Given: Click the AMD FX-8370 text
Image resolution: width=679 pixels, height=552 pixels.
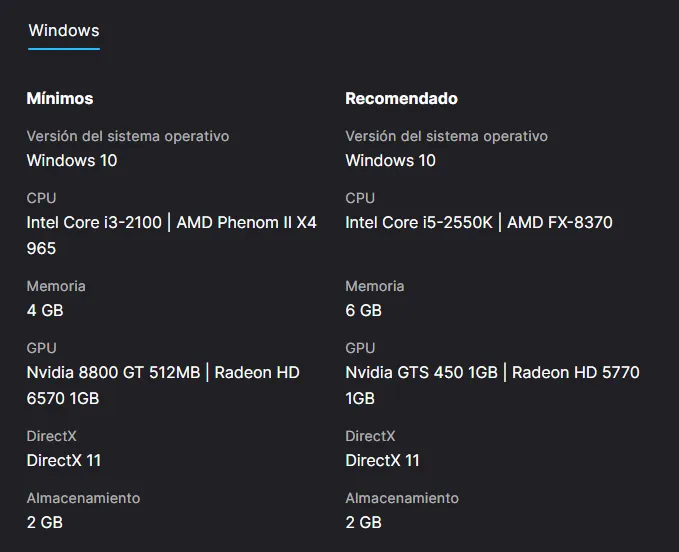Looking at the screenshot, I should click(560, 222).
